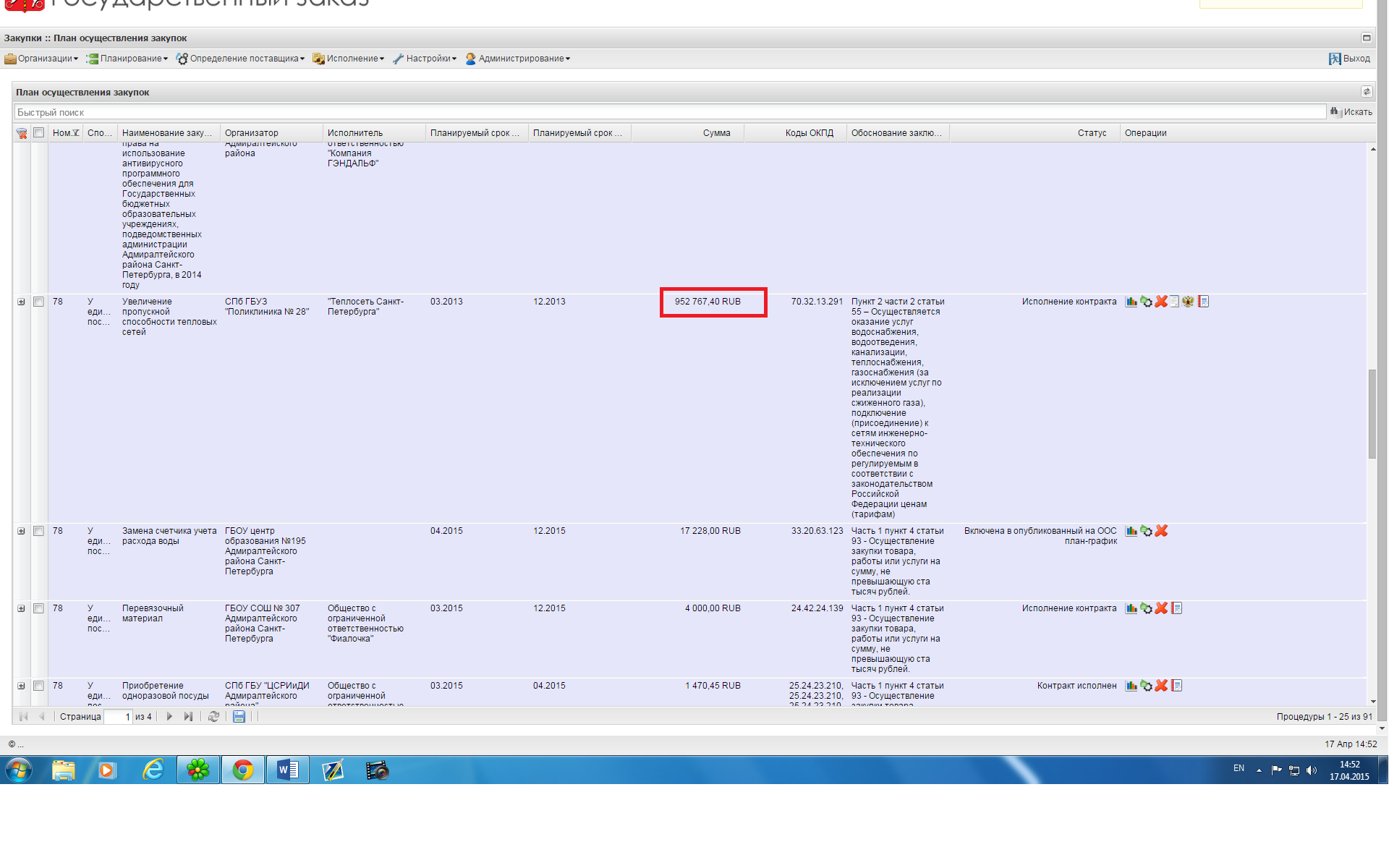Open the Настройки dropdown menu
The height and width of the screenshot is (868, 1389).
tap(425, 59)
